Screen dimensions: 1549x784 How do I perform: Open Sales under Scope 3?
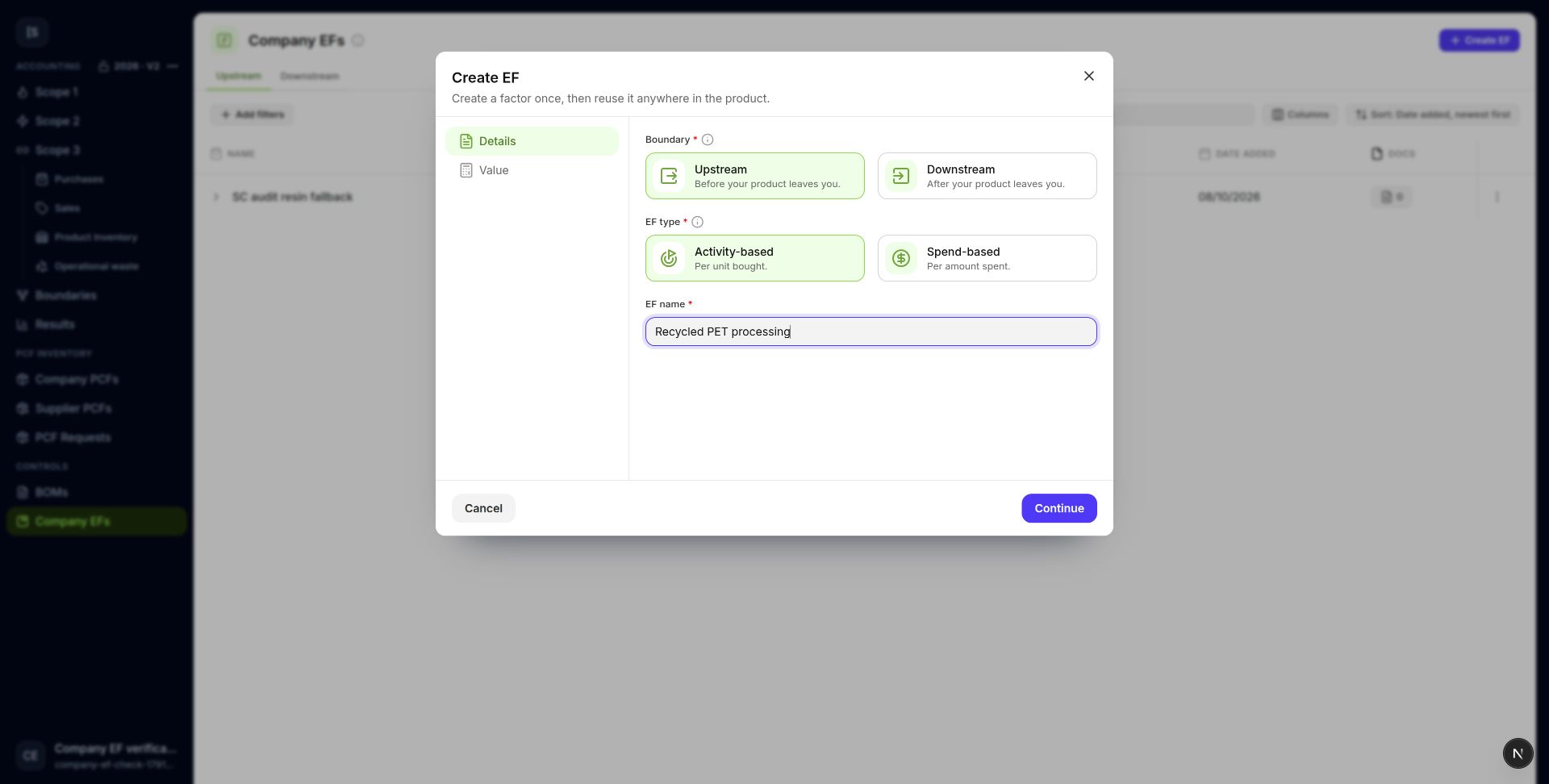[67, 208]
